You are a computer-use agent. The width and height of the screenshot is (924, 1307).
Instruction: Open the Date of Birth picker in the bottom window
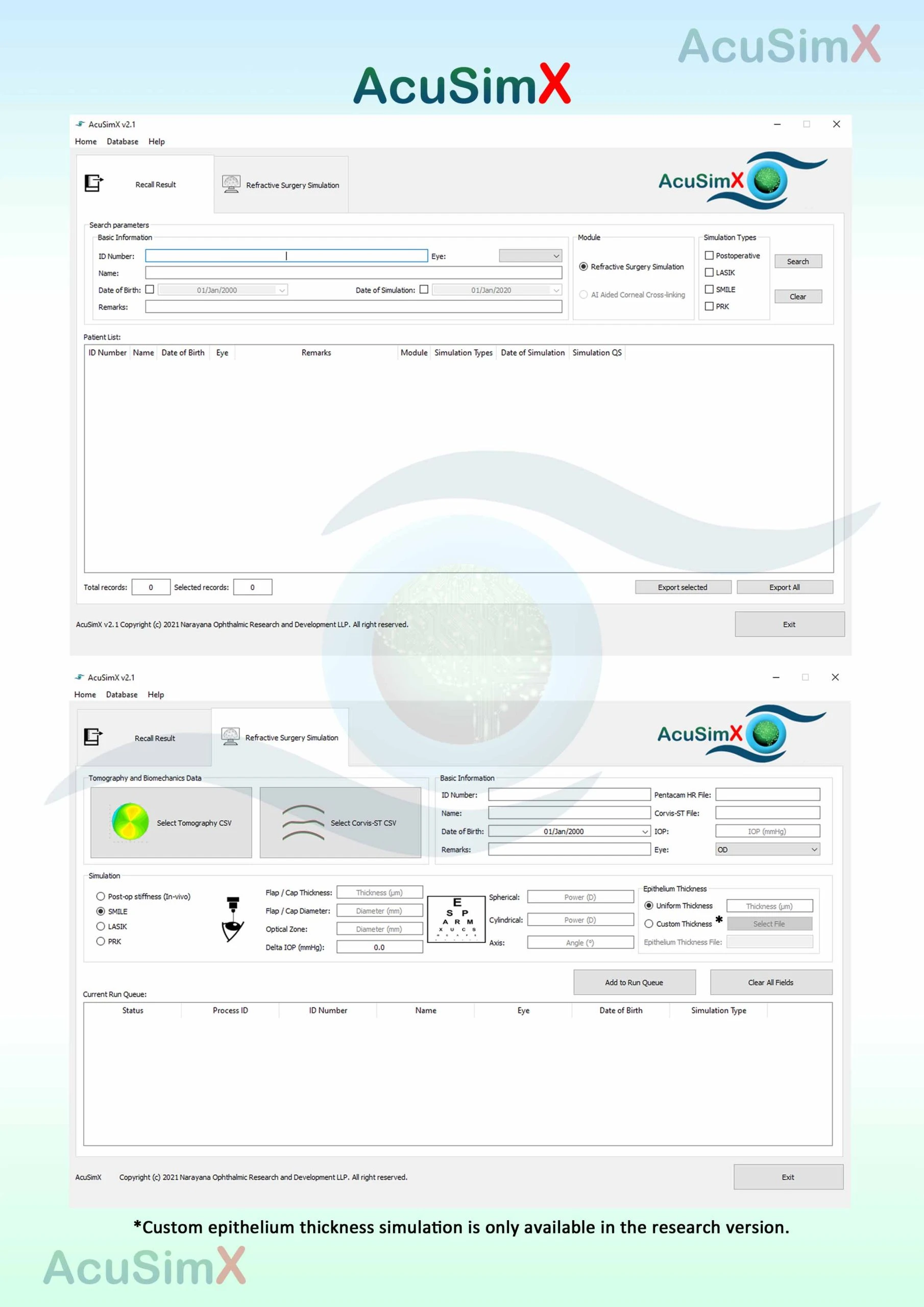point(644,831)
